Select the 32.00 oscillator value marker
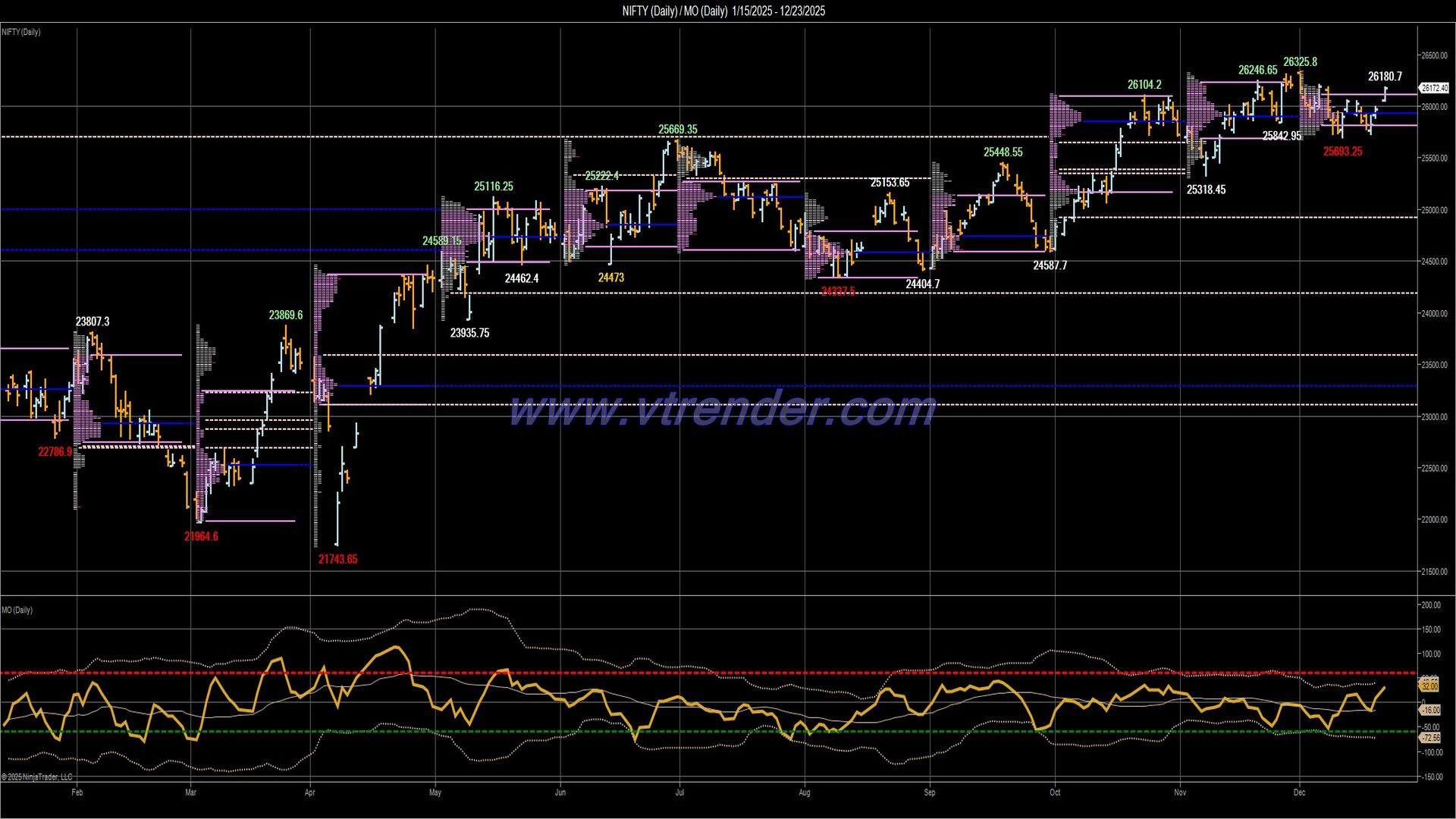 [x=1429, y=686]
